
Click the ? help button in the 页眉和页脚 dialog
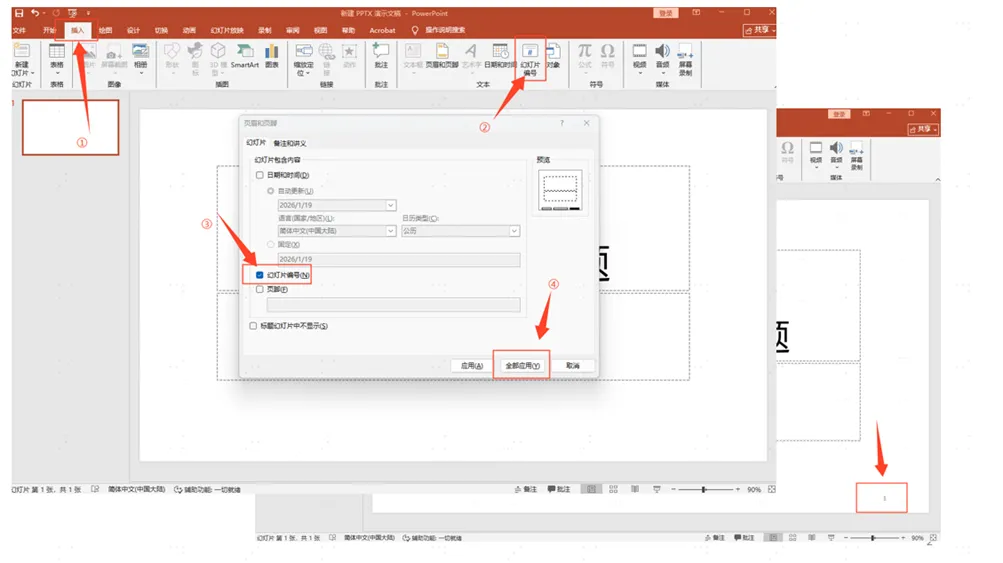(562, 123)
